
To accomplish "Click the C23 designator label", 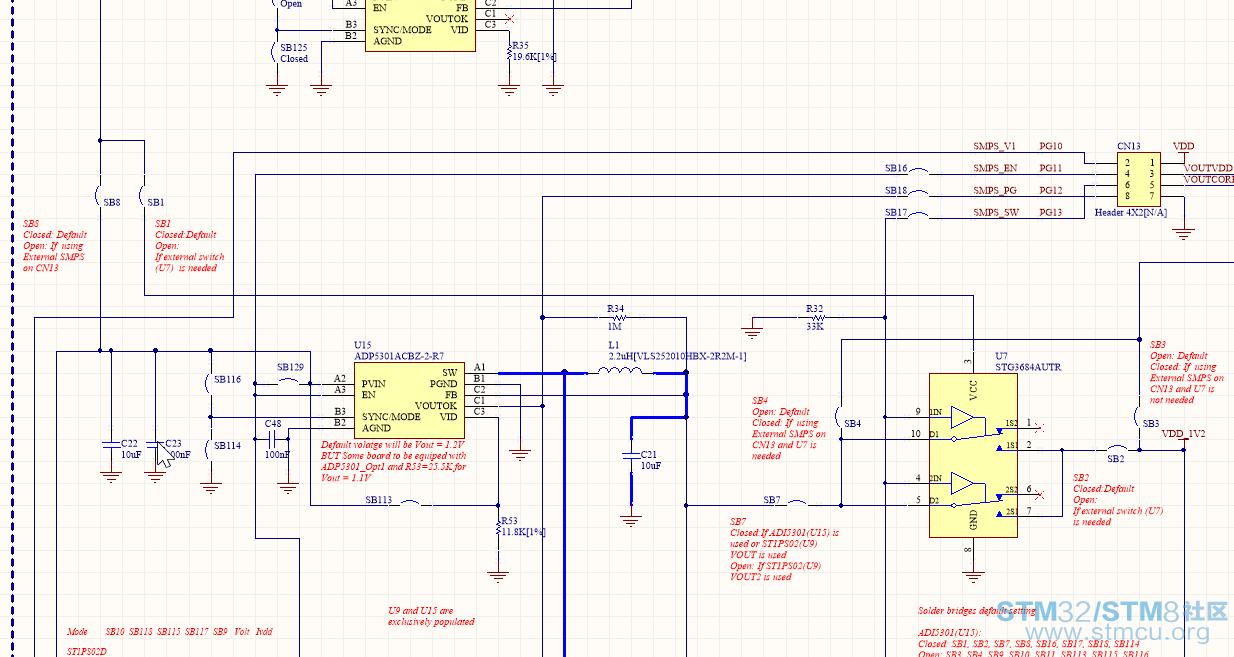I will coord(173,443).
